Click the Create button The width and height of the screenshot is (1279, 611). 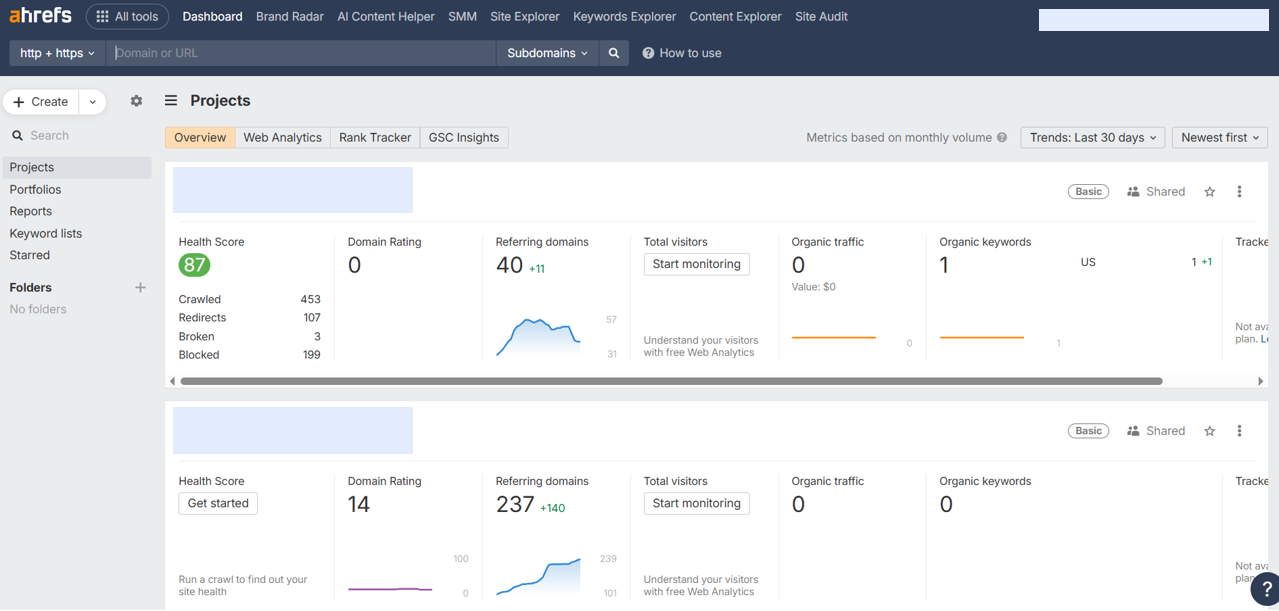point(41,102)
